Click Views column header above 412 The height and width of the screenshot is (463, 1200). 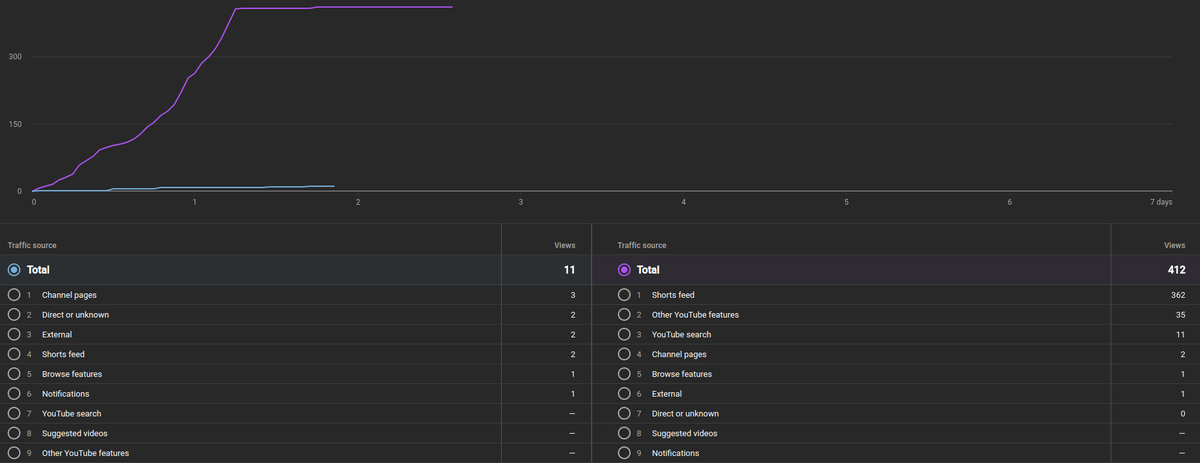pyautogui.click(x=1175, y=245)
